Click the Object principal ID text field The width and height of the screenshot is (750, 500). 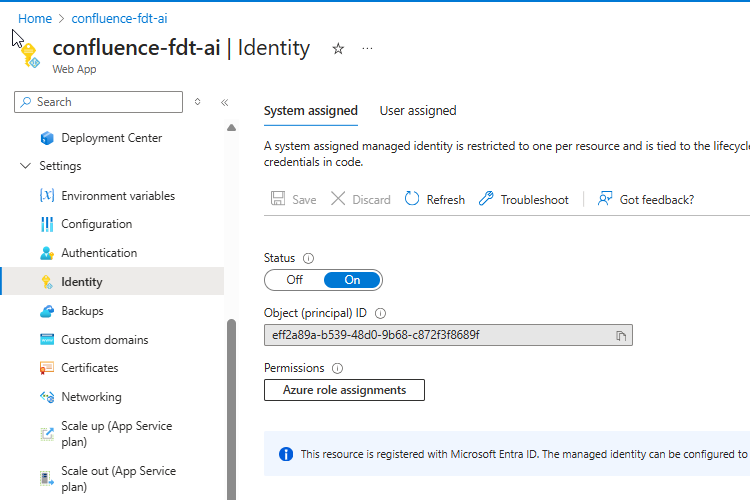448,335
